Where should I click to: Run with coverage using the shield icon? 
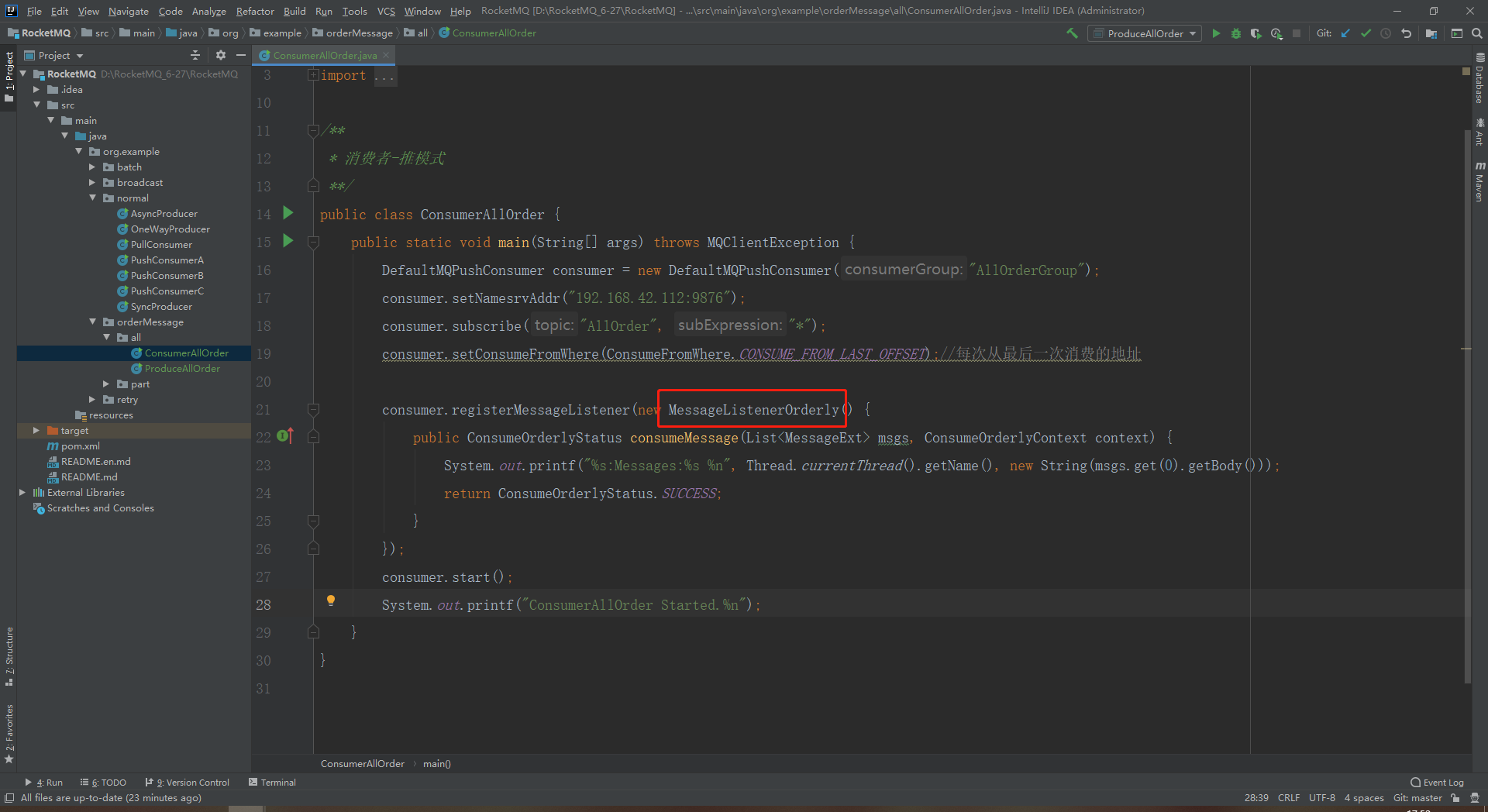point(1255,33)
